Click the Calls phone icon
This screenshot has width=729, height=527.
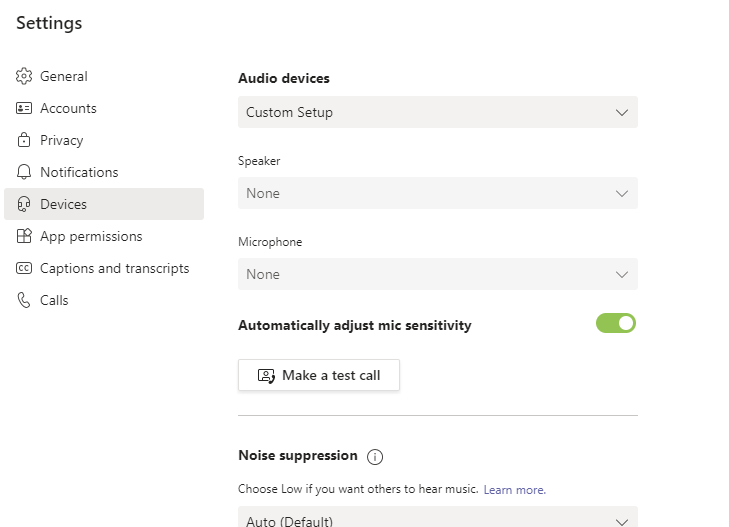pyautogui.click(x=24, y=300)
